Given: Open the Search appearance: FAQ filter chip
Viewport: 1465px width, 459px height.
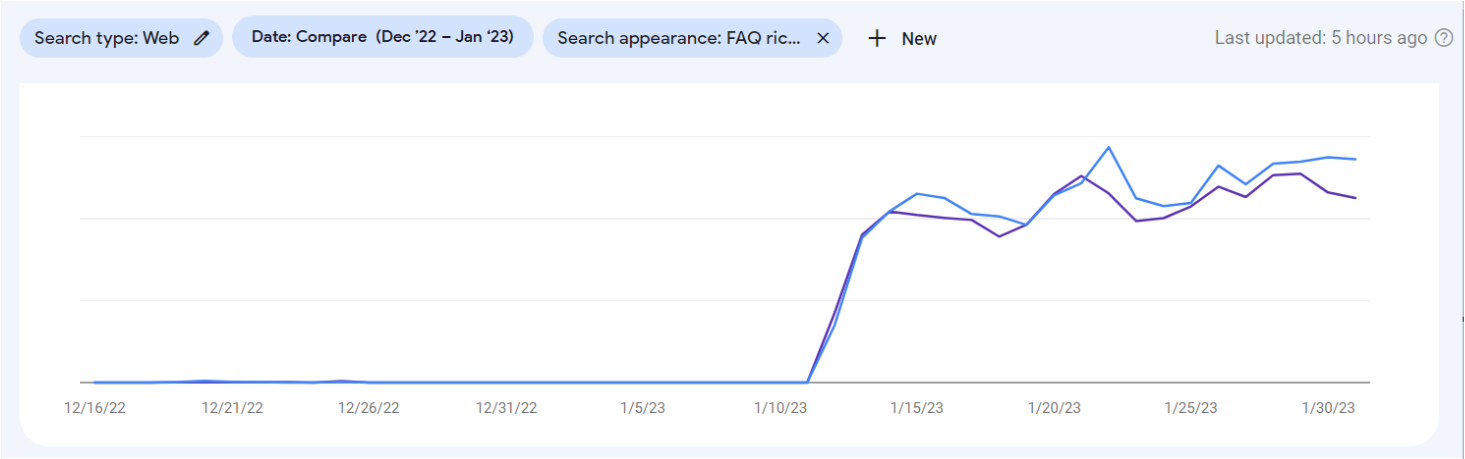Looking at the screenshot, I should click(x=692, y=38).
